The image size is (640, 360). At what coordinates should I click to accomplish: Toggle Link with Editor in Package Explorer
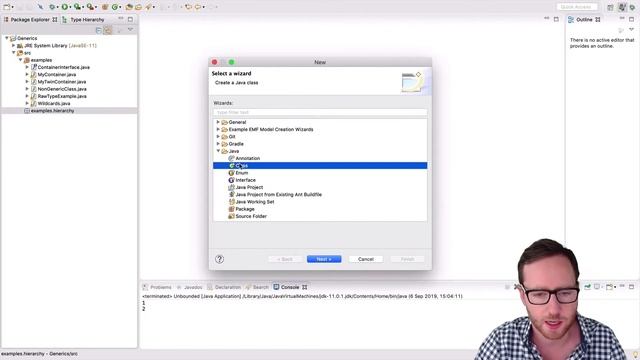pyautogui.click(x=108, y=30)
